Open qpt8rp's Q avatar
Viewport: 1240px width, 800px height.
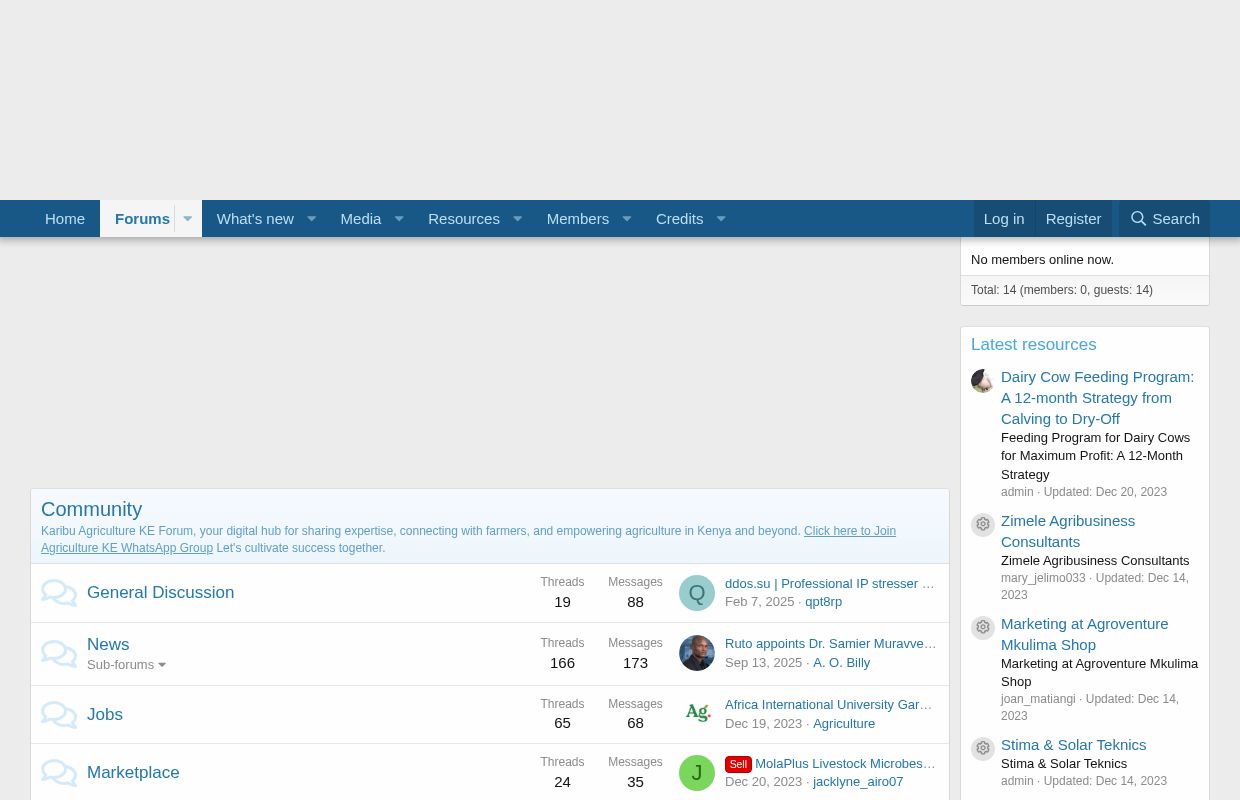click(697, 593)
